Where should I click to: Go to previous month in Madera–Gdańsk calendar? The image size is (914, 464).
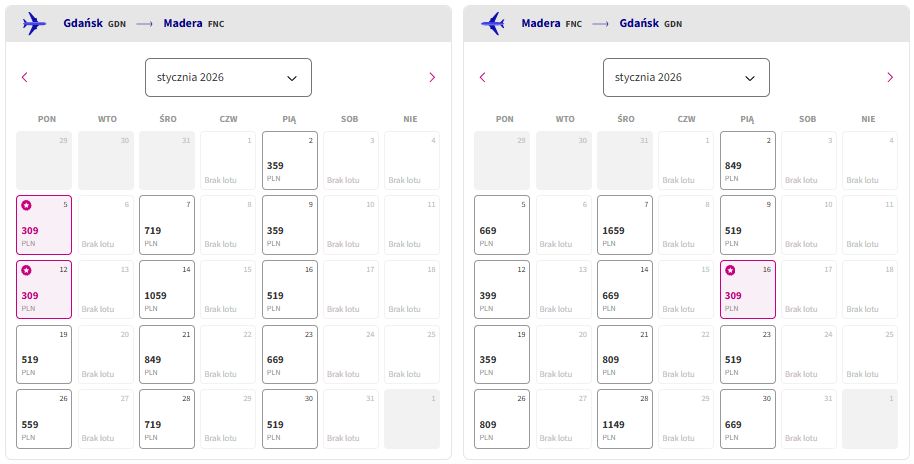pos(483,77)
